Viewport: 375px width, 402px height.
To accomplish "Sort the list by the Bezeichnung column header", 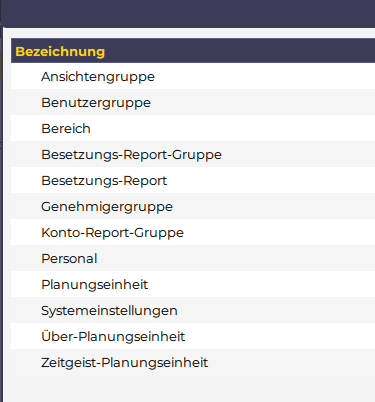I will [x=60, y=52].
